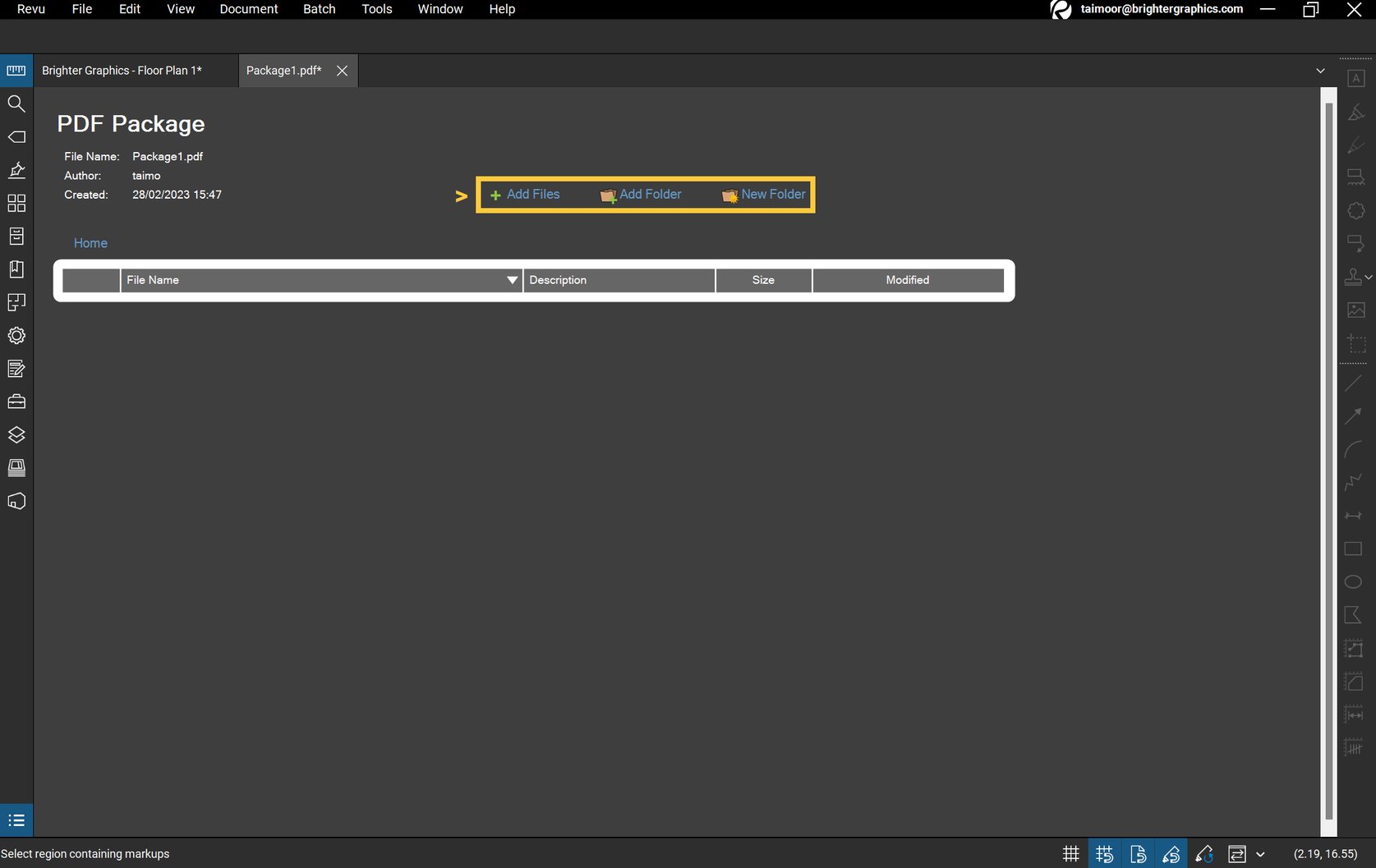The height and width of the screenshot is (868, 1376).
Task: Open the Home breadcrumb link
Action: coord(90,242)
